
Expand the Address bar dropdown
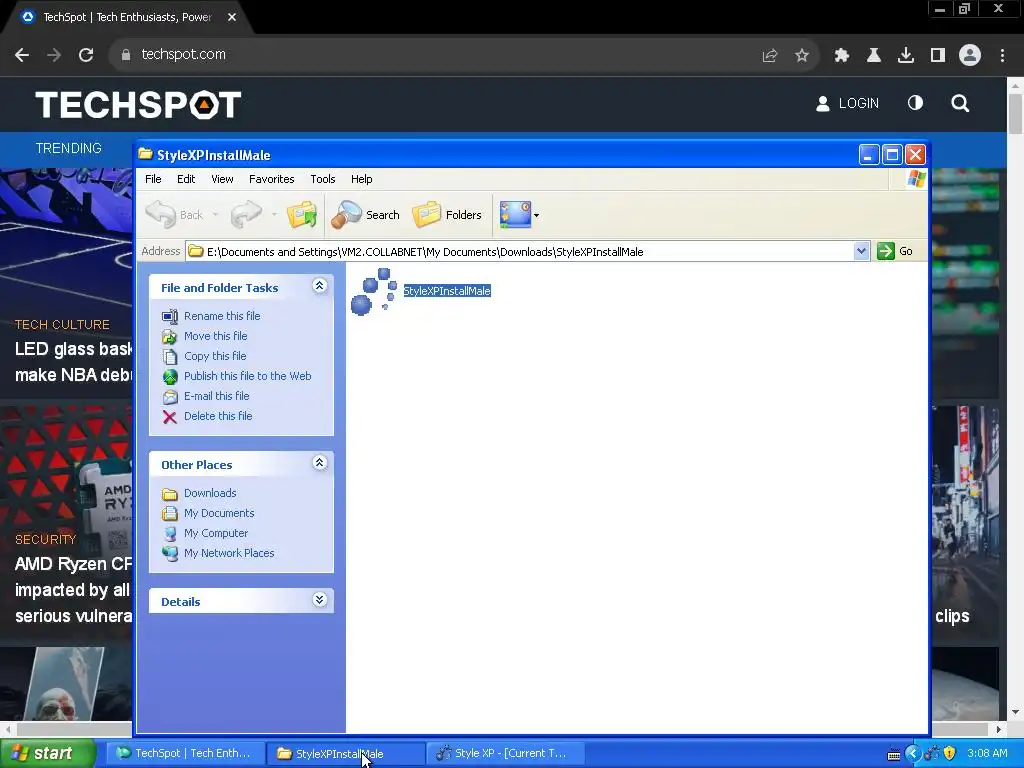(861, 251)
